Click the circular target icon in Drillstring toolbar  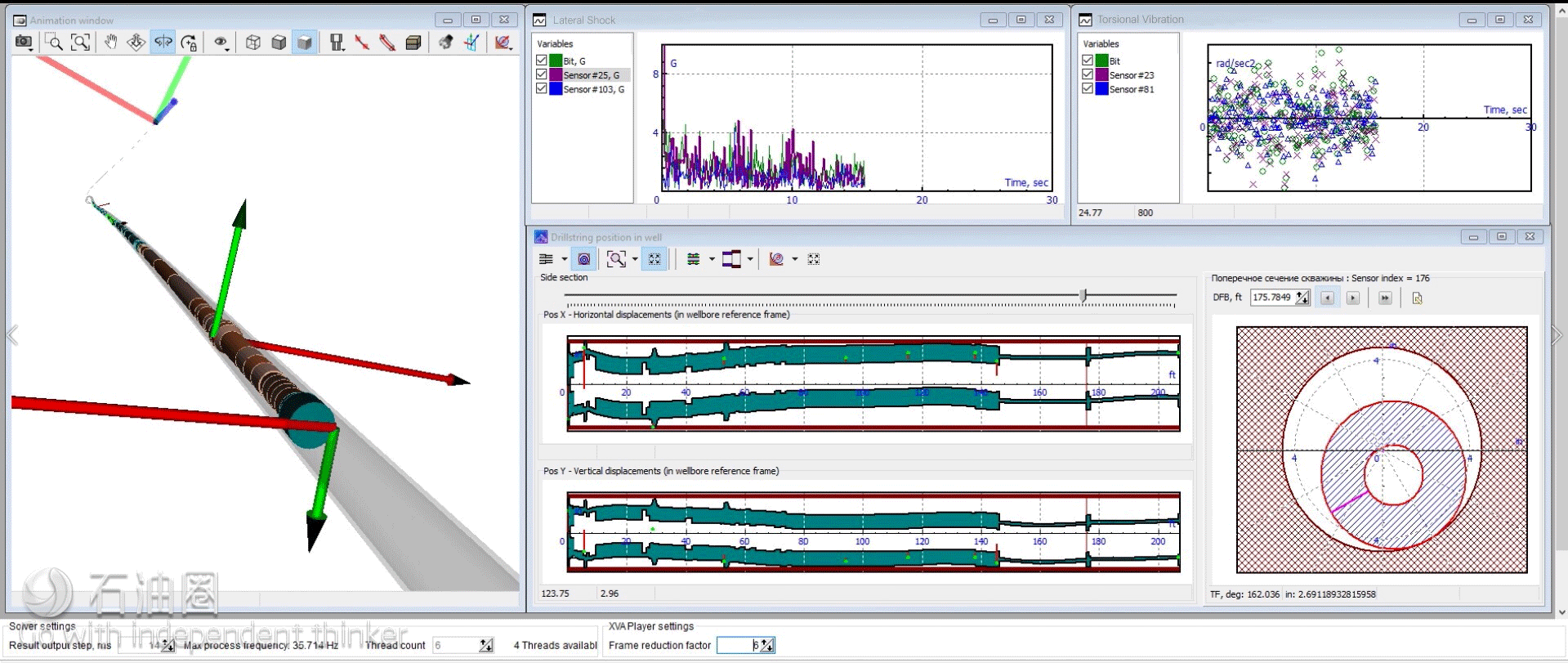(x=584, y=259)
